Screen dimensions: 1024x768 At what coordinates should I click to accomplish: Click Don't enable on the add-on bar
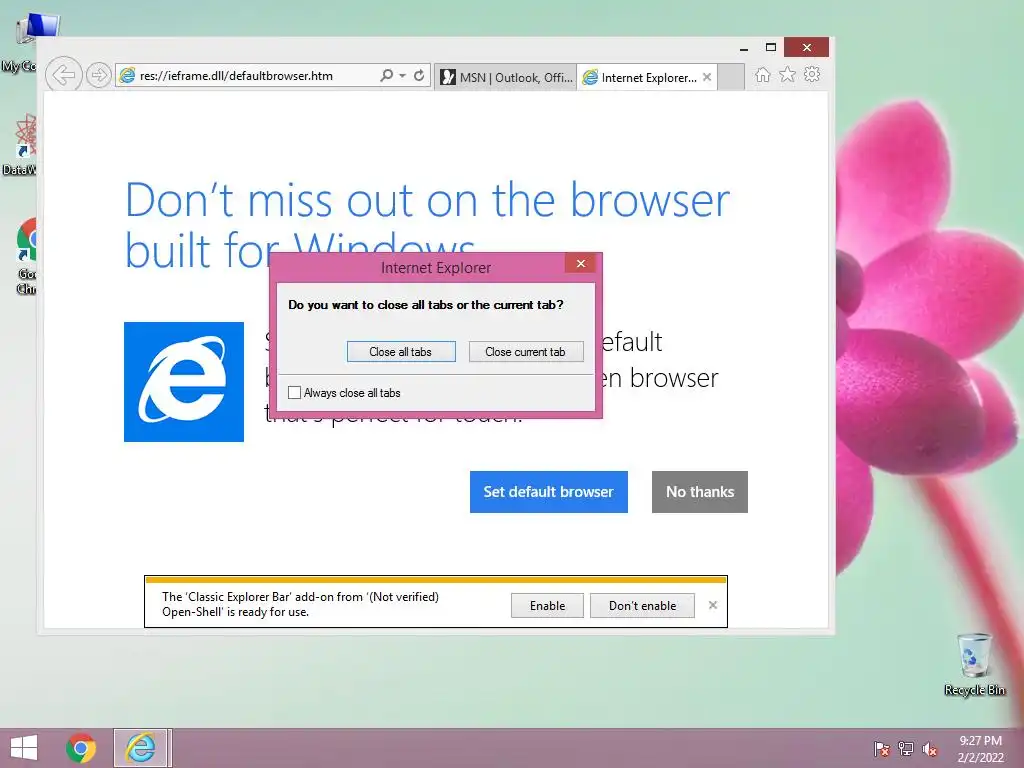coord(642,605)
